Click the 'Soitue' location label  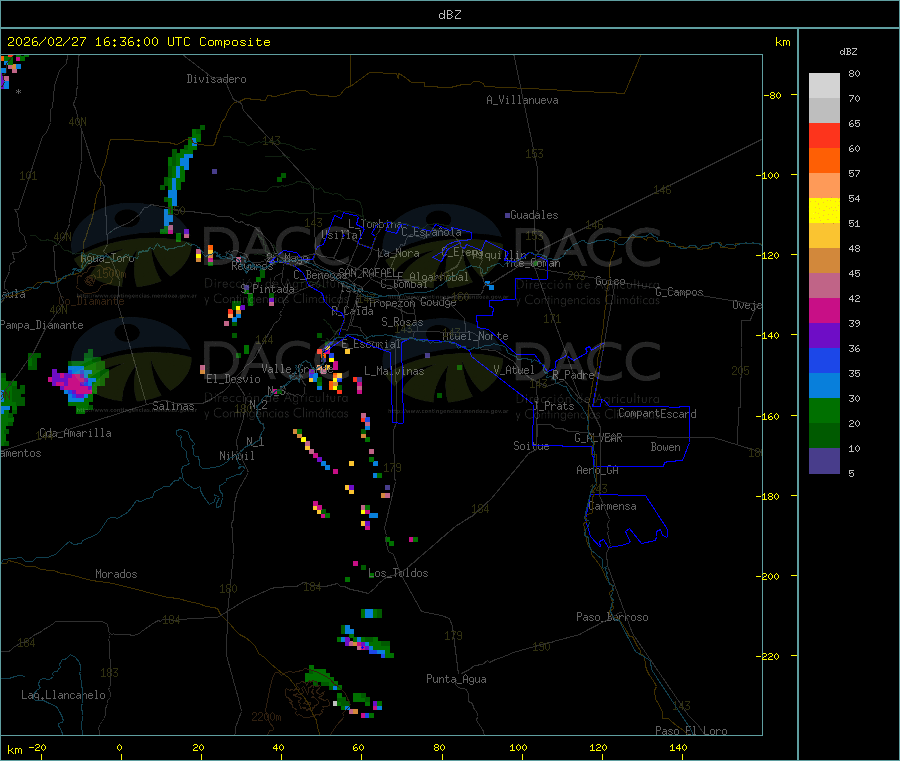(531, 446)
